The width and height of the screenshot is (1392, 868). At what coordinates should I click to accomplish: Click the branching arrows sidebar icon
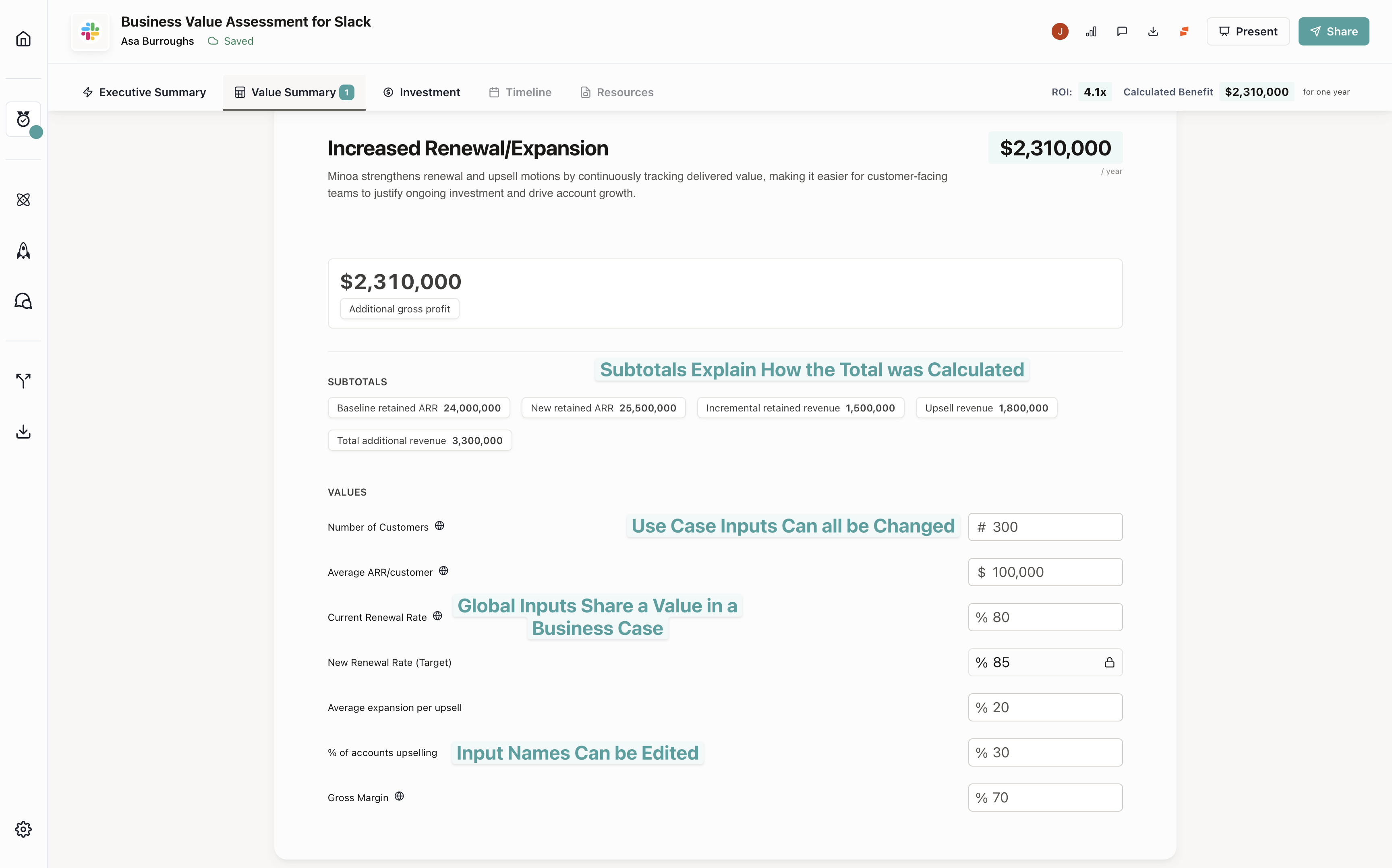tap(23, 380)
